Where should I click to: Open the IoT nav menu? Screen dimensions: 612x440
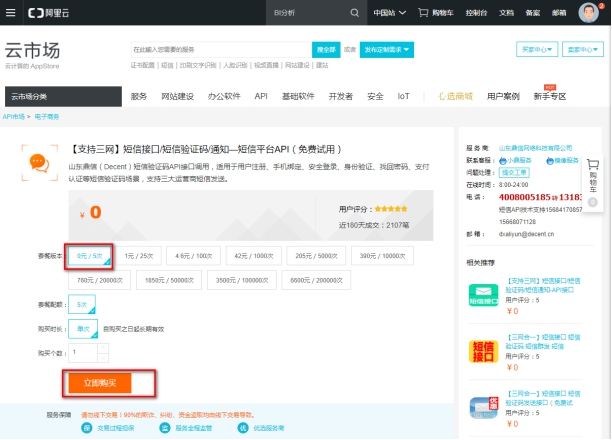(x=404, y=96)
